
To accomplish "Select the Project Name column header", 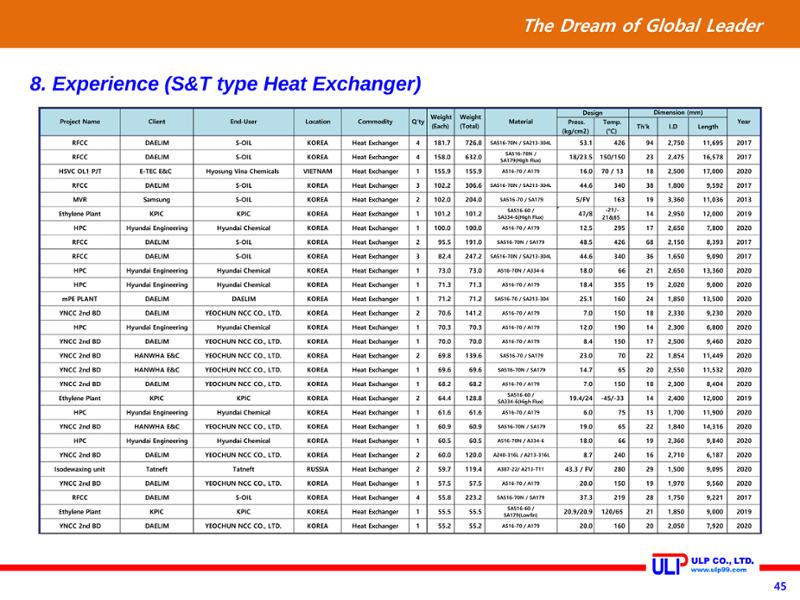I will pyautogui.click(x=80, y=121).
